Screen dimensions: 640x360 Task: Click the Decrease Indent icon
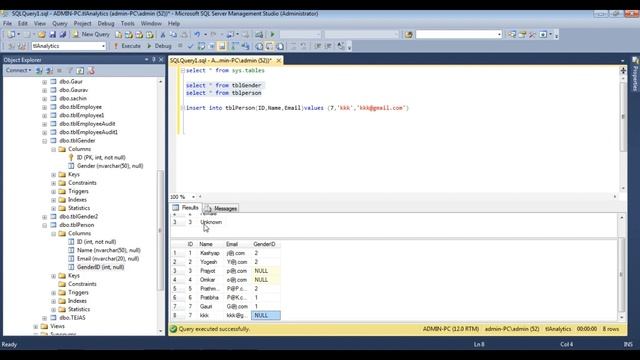click(318, 46)
